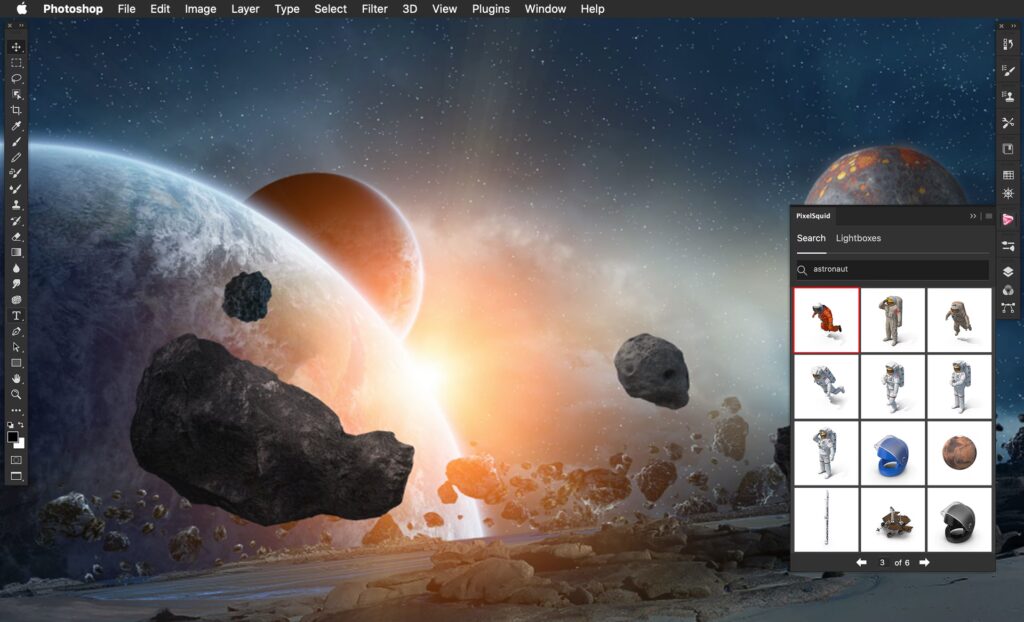
Task: Swap foreground and background colors
Action: pyautogui.click(x=21, y=426)
